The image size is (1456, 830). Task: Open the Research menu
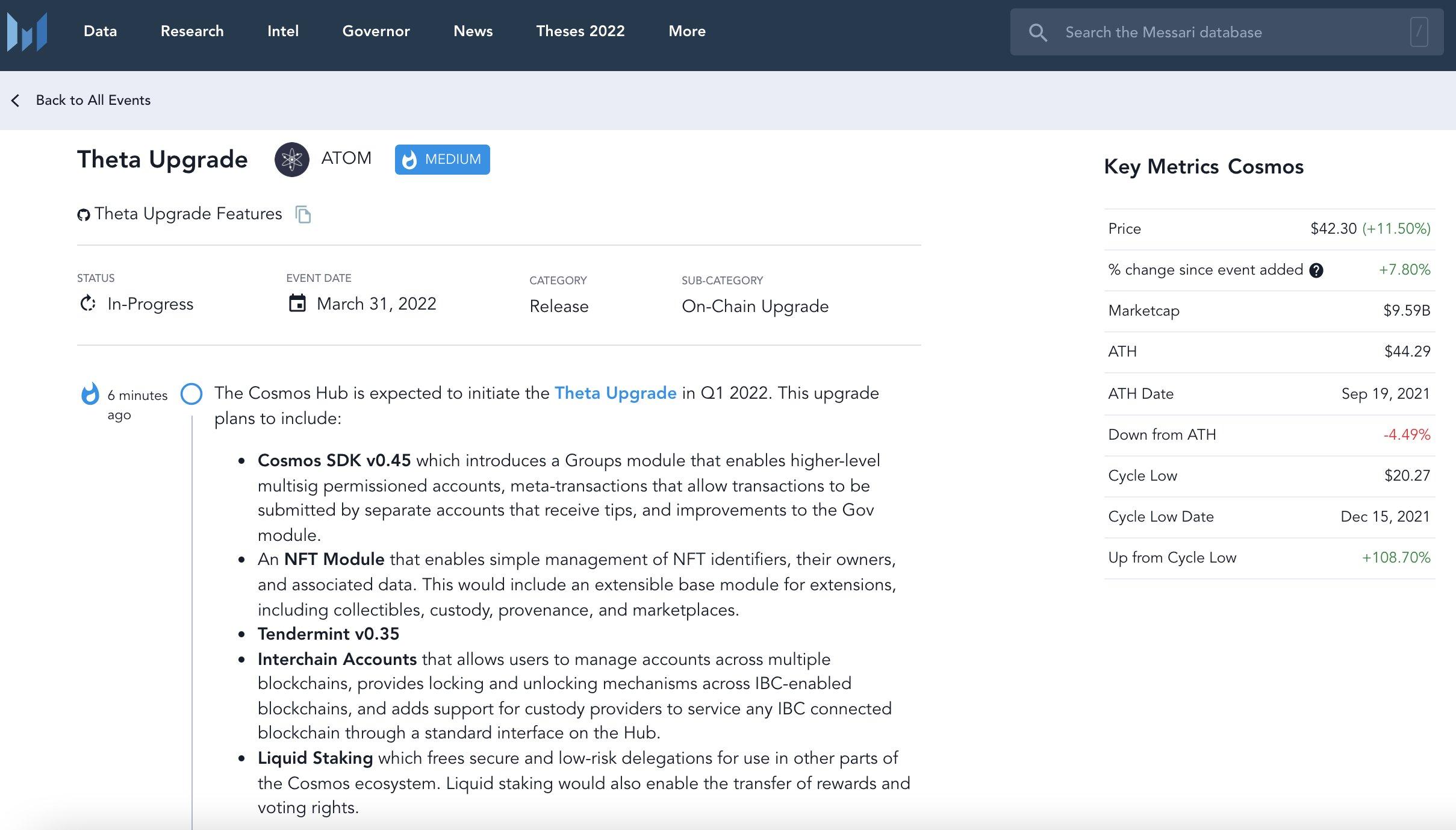click(192, 31)
